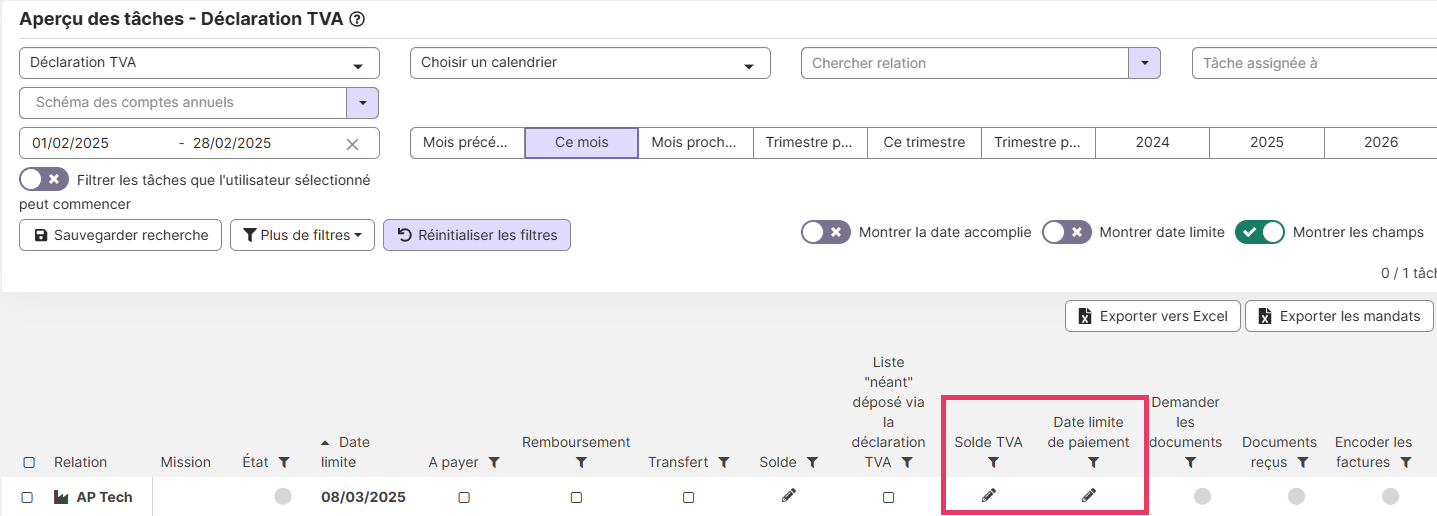Open filter for A payer column
This screenshot has height=516, width=1437.
pos(493,462)
